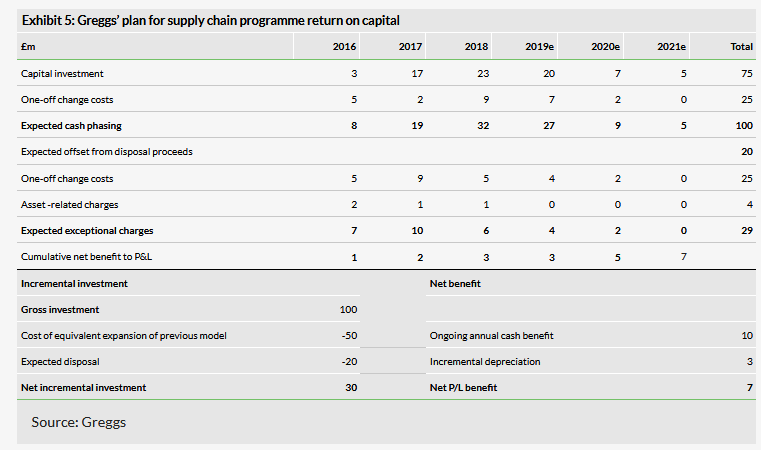The image size is (761, 450).
Task: Click the Incremental depreciation label
Action: (485, 362)
